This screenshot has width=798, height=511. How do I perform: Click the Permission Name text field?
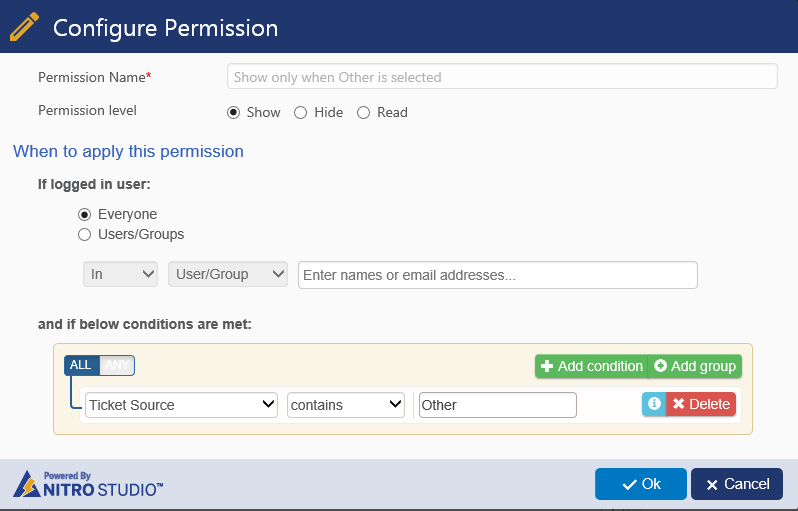point(502,77)
